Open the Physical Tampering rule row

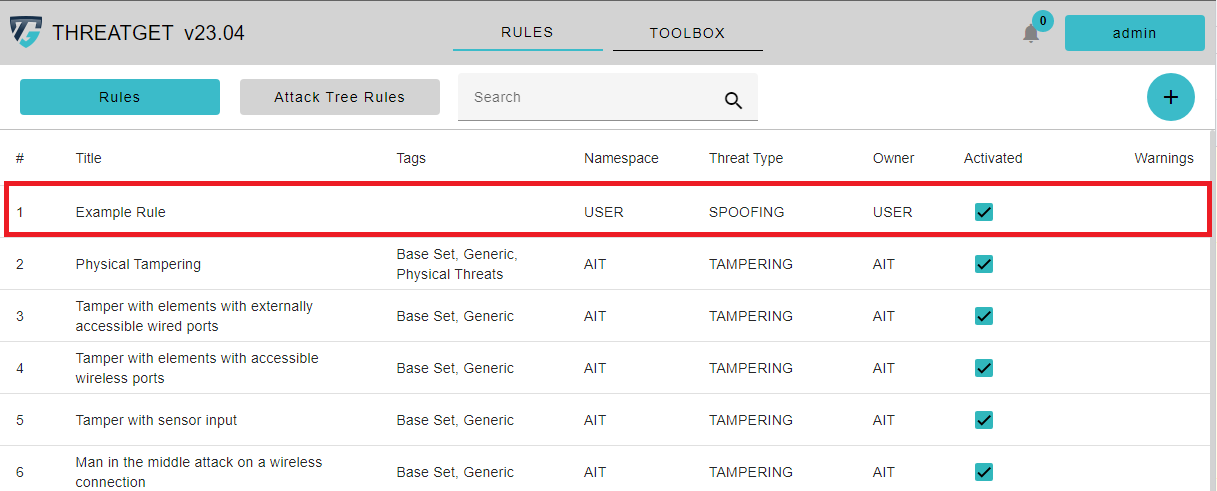click(x=138, y=264)
